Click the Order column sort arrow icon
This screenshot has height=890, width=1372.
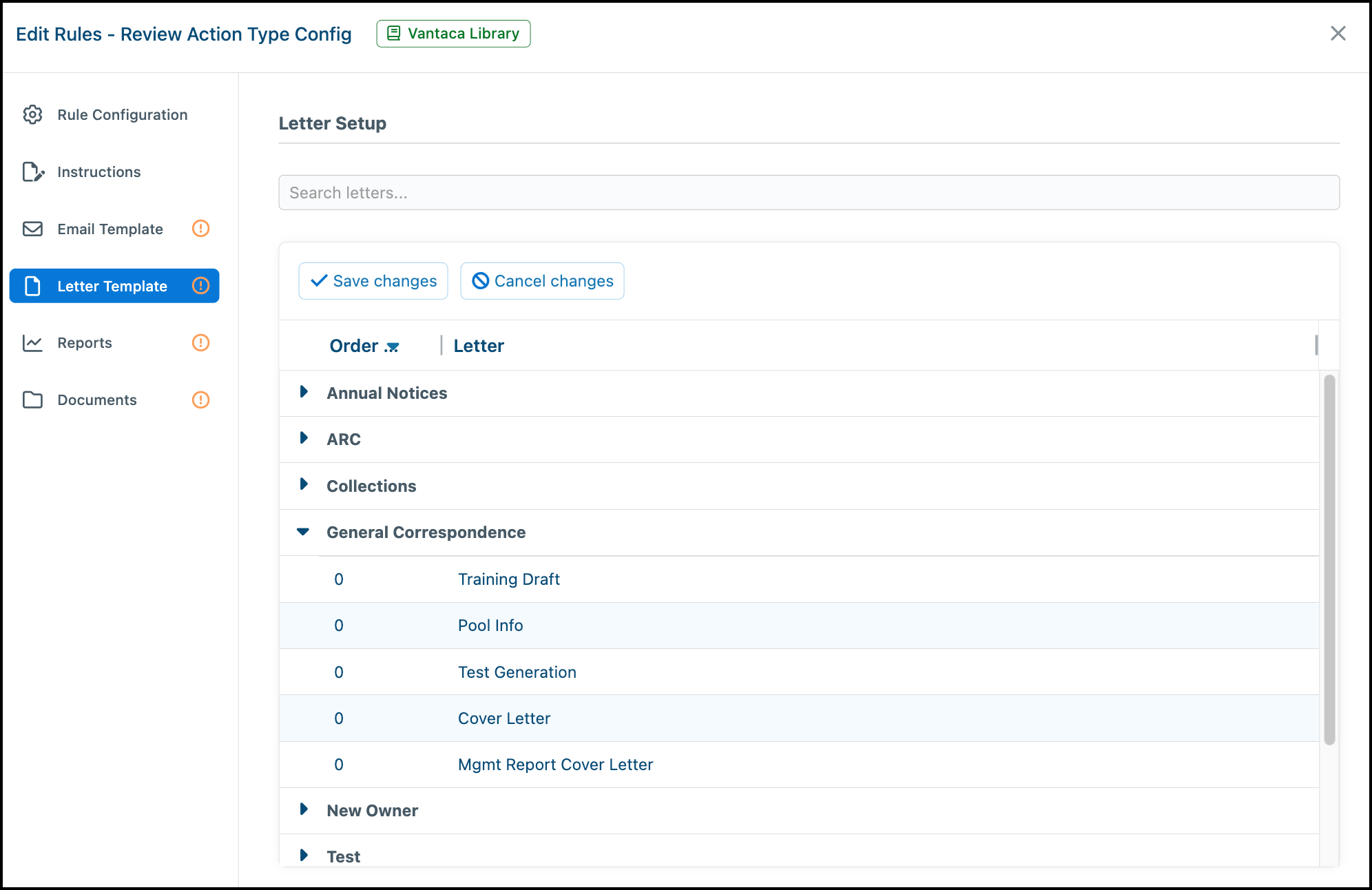click(392, 347)
